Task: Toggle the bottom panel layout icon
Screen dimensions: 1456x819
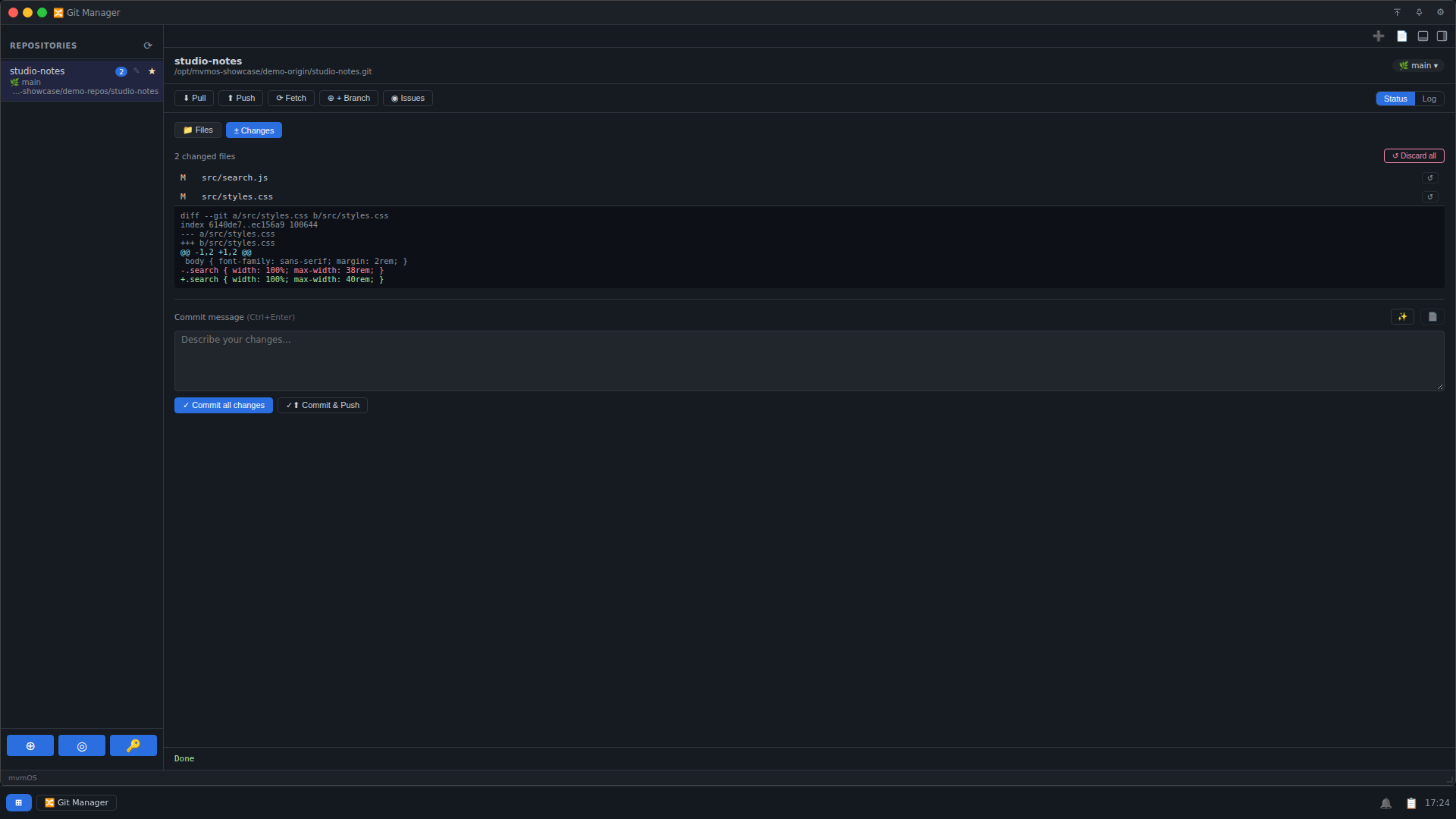Action: (x=1423, y=36)
